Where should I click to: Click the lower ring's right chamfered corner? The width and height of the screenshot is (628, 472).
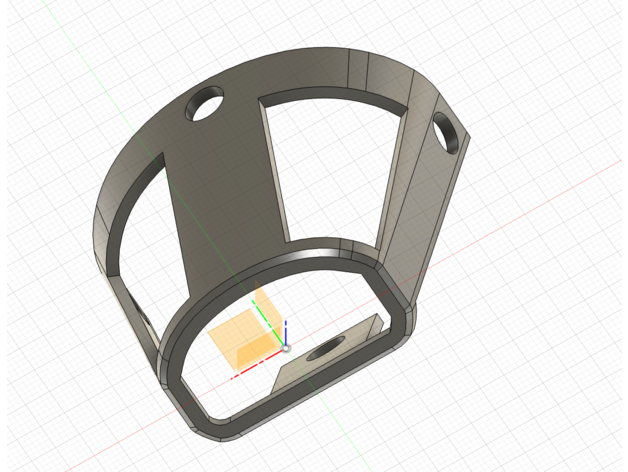point(407,318)
